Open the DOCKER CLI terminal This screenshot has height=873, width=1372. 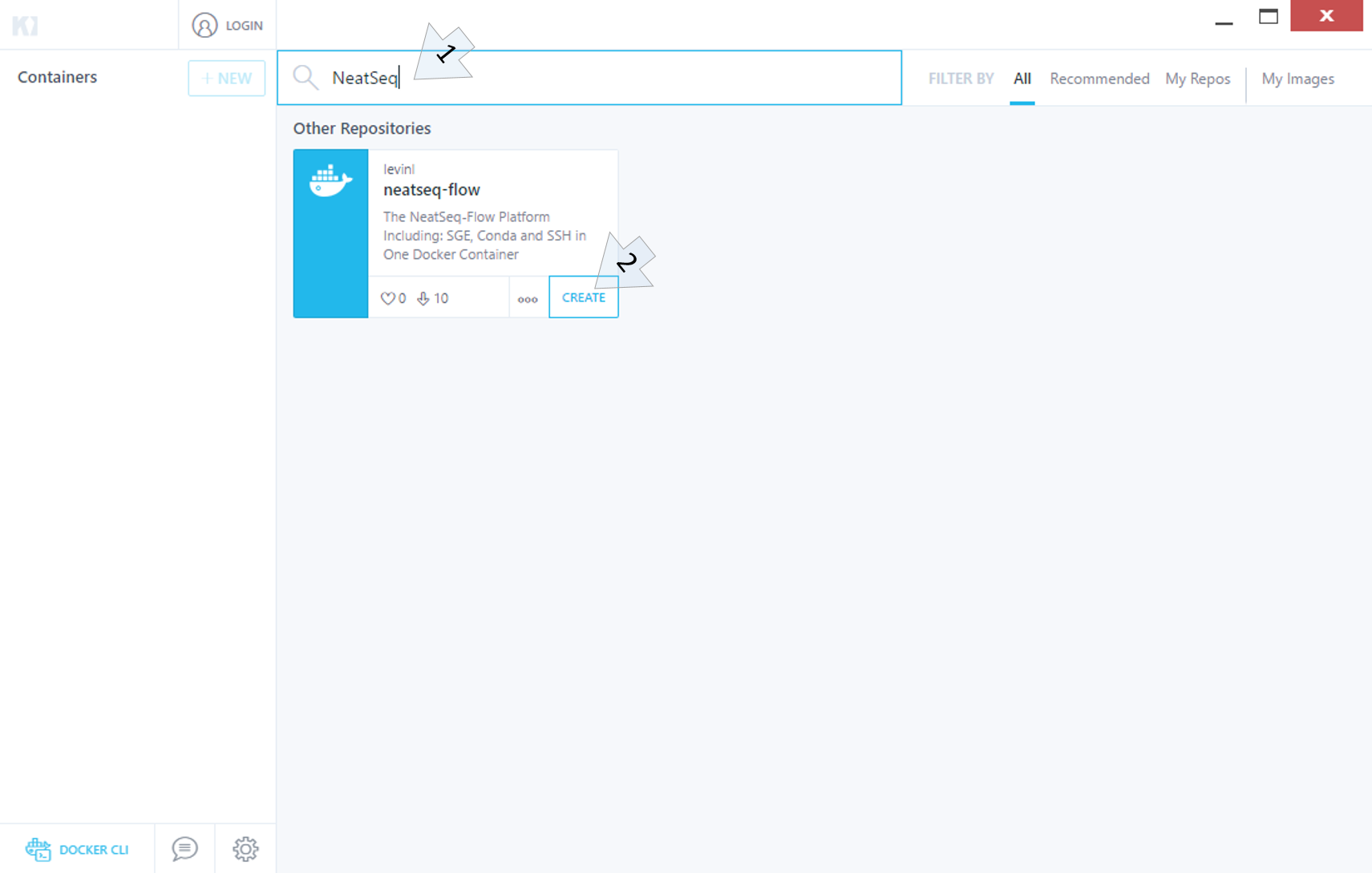pos(77,849)
